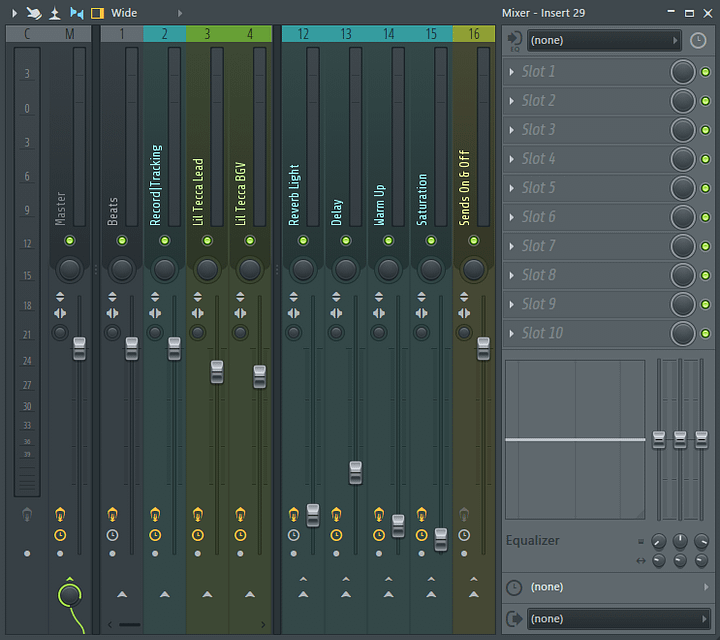Select mixer track 16 Sends On & Off

(x=474, y=34)
